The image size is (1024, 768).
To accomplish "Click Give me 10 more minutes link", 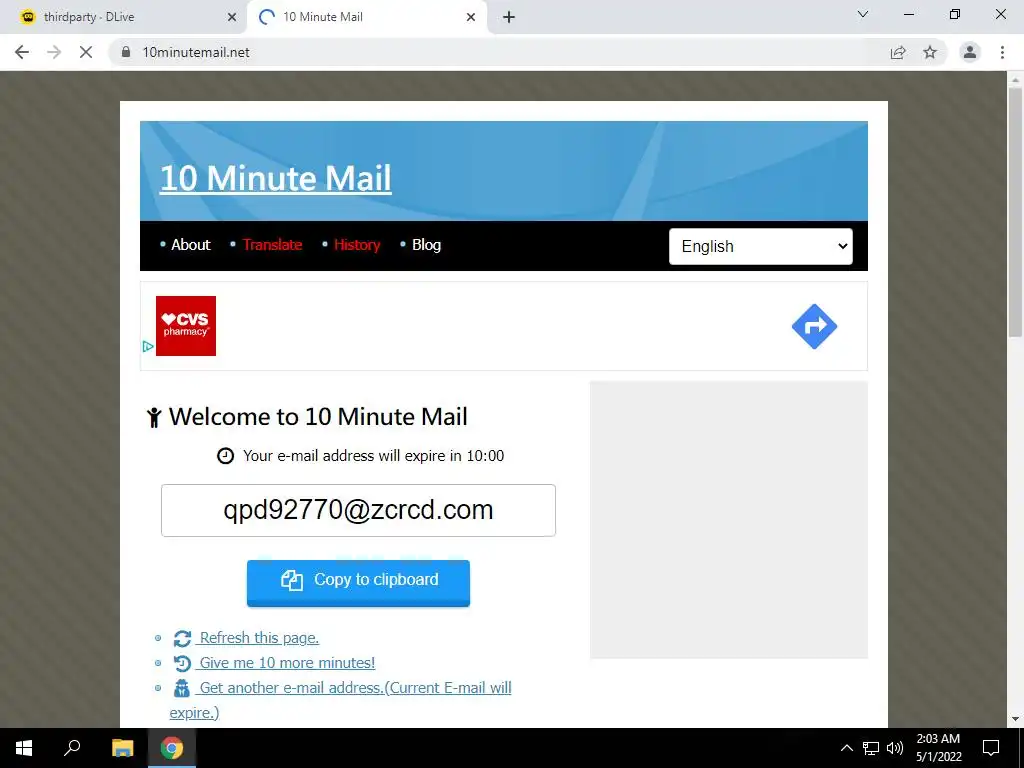I will (x=287, y=663).
